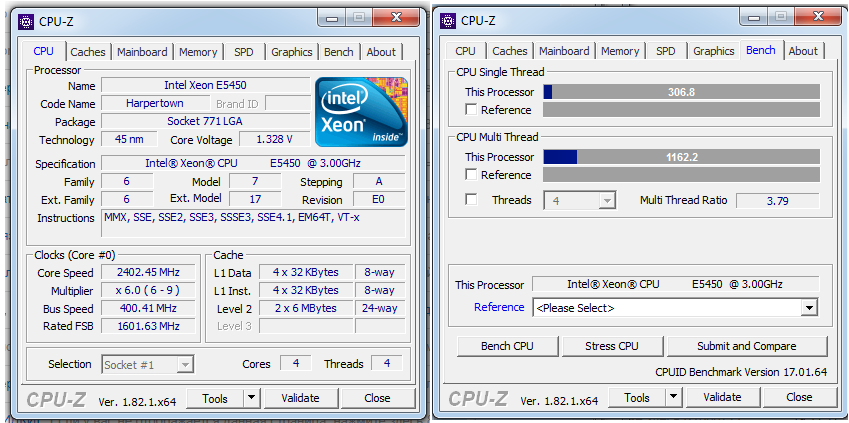Switch to CPU tab in right Bench window
This screenshot has height=423, width=849.
tap(465, 51)
